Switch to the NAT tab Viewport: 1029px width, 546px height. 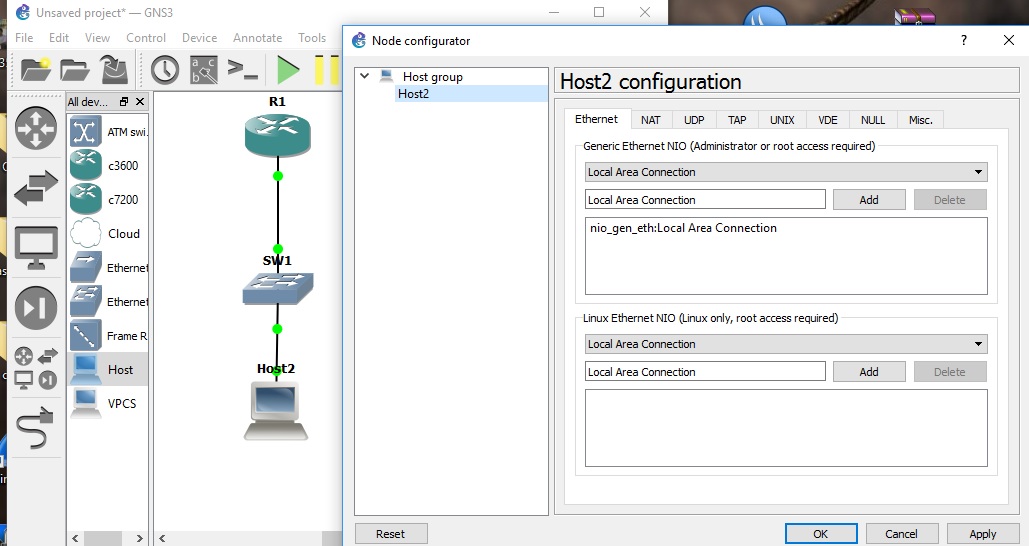[650, 120]
